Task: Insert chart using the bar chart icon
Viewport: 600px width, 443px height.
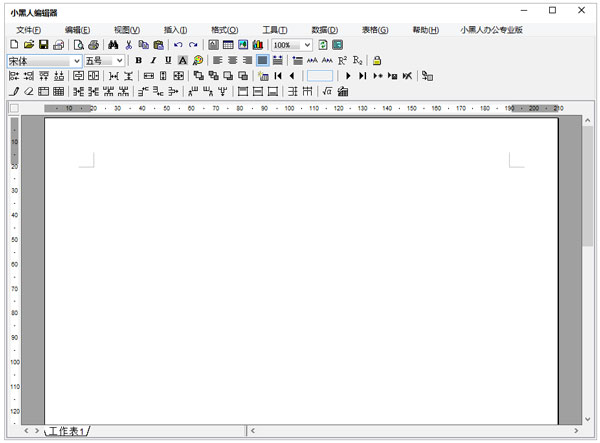Action: pos(258,45)
